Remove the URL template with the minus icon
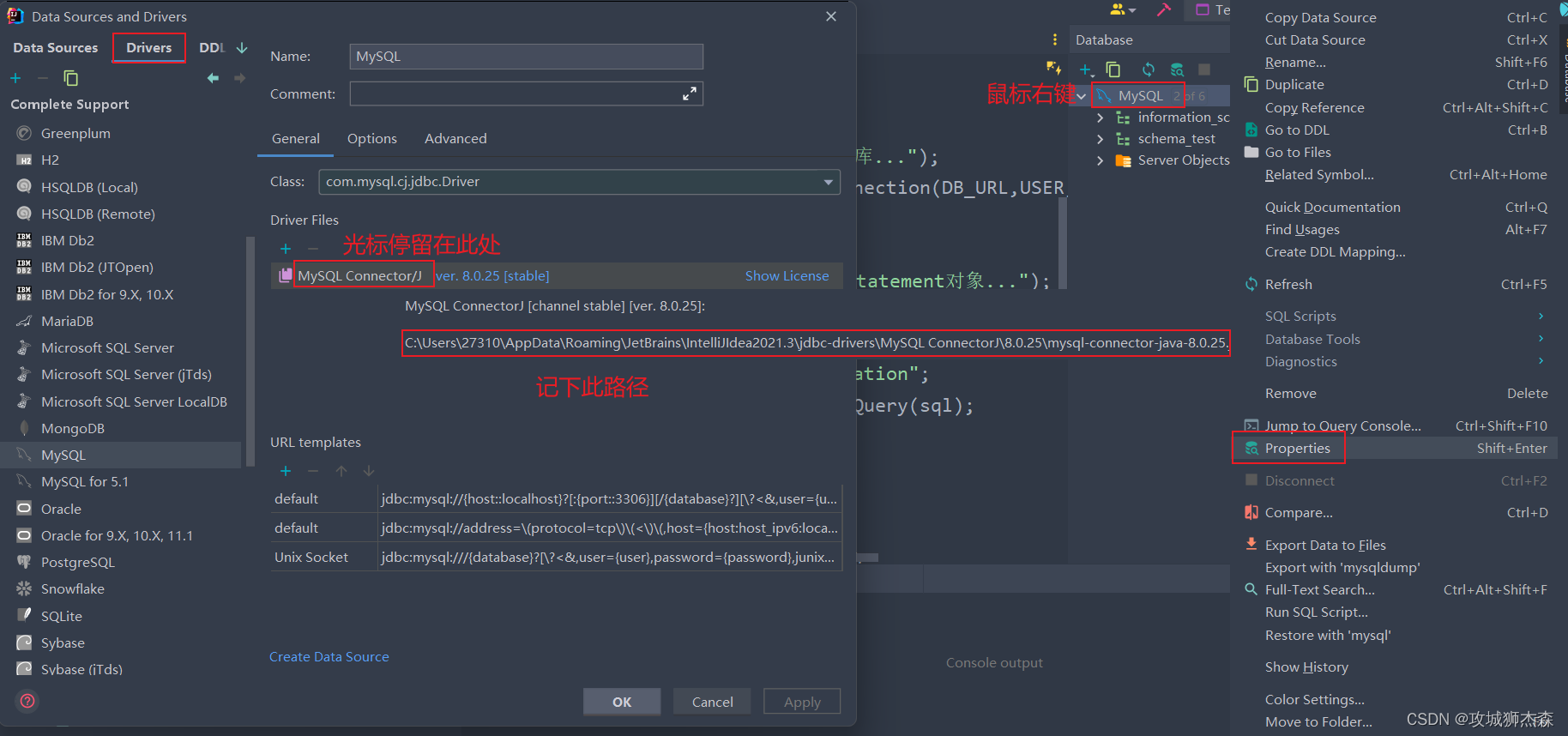Viewport: 1568px width, 736px height. coord(313,471)
